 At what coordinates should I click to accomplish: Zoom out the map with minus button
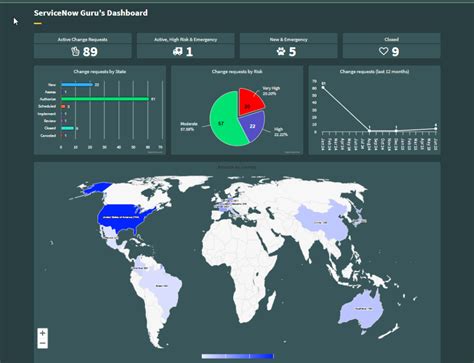coord(42,343)
